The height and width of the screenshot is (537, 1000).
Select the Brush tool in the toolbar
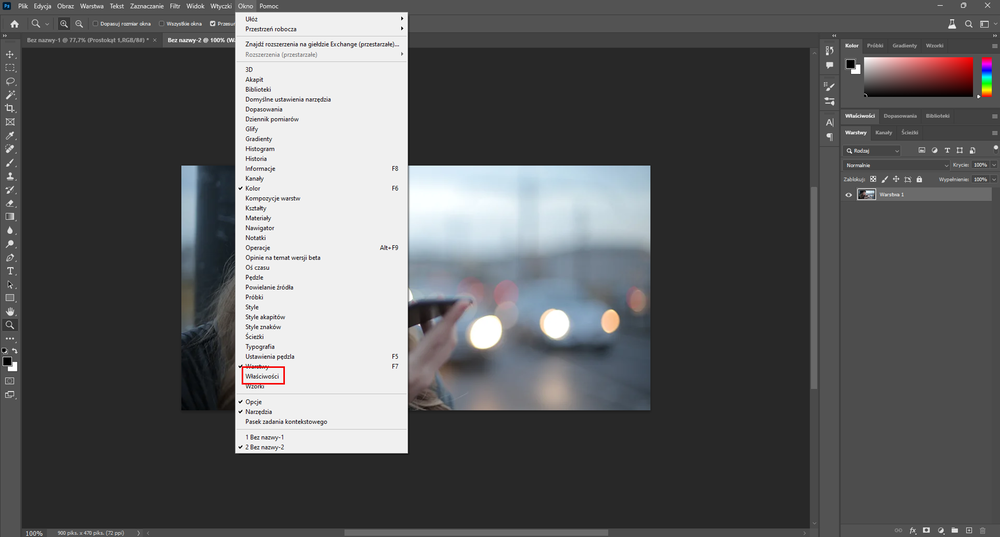pos(10,163)
